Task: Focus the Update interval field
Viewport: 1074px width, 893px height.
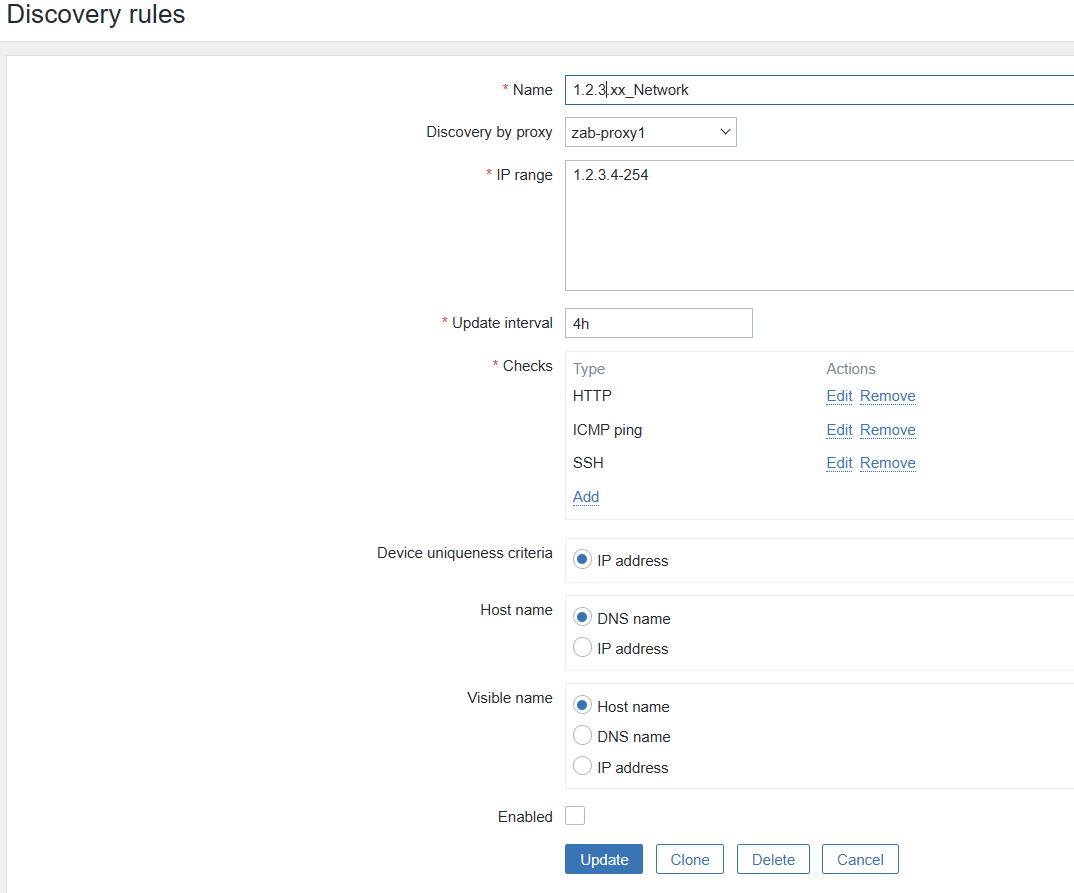Action: [x=658, y=323]
